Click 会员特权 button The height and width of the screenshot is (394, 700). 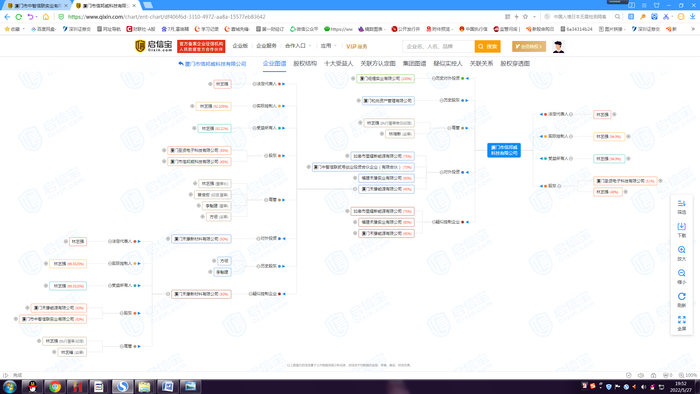[529, 46]
